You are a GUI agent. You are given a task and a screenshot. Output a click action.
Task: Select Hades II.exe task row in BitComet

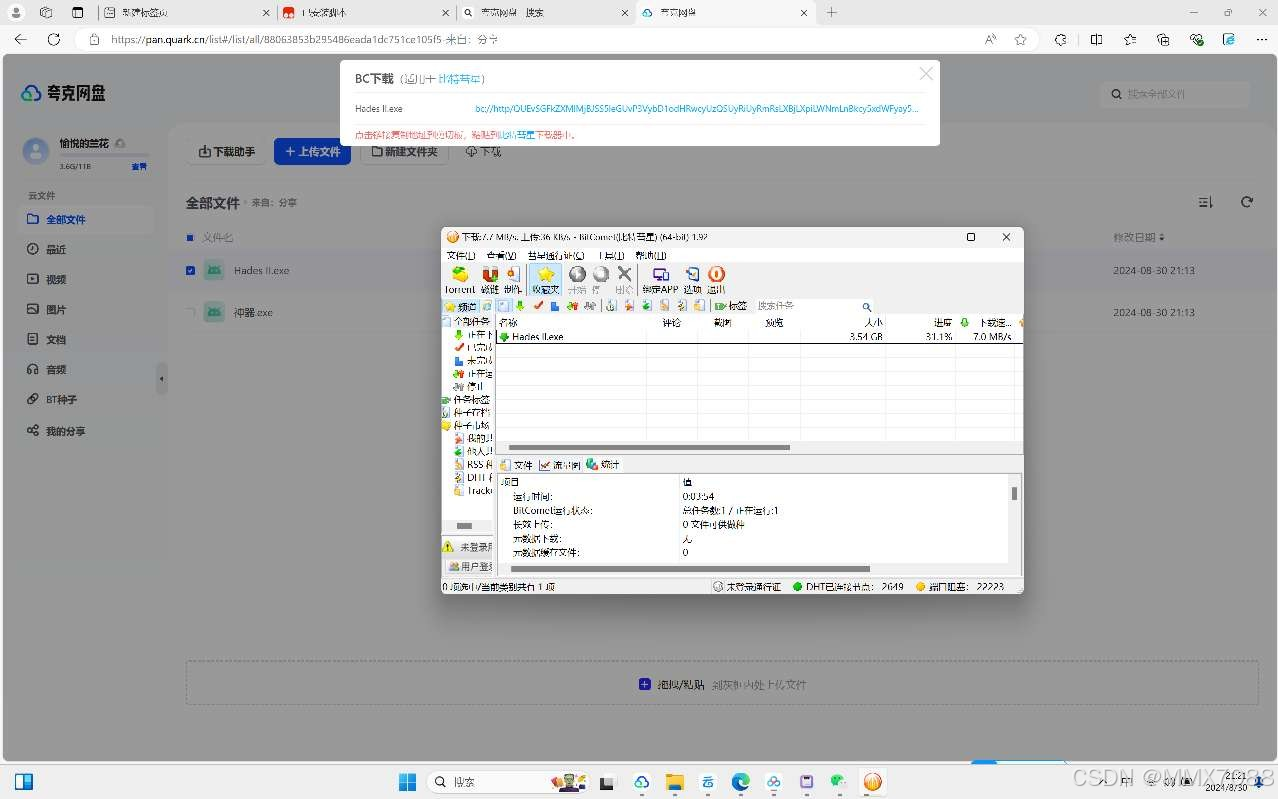[x=758, y=337]
